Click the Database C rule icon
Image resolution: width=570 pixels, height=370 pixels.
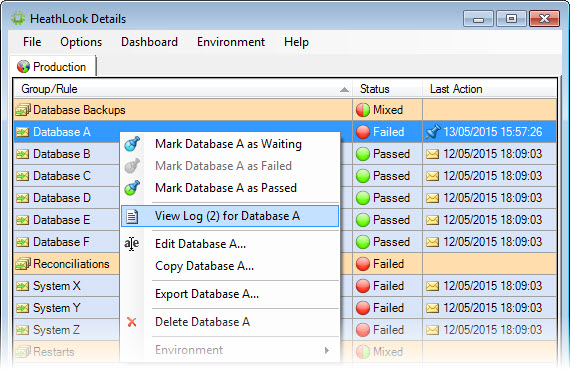(x=23, y=176)
